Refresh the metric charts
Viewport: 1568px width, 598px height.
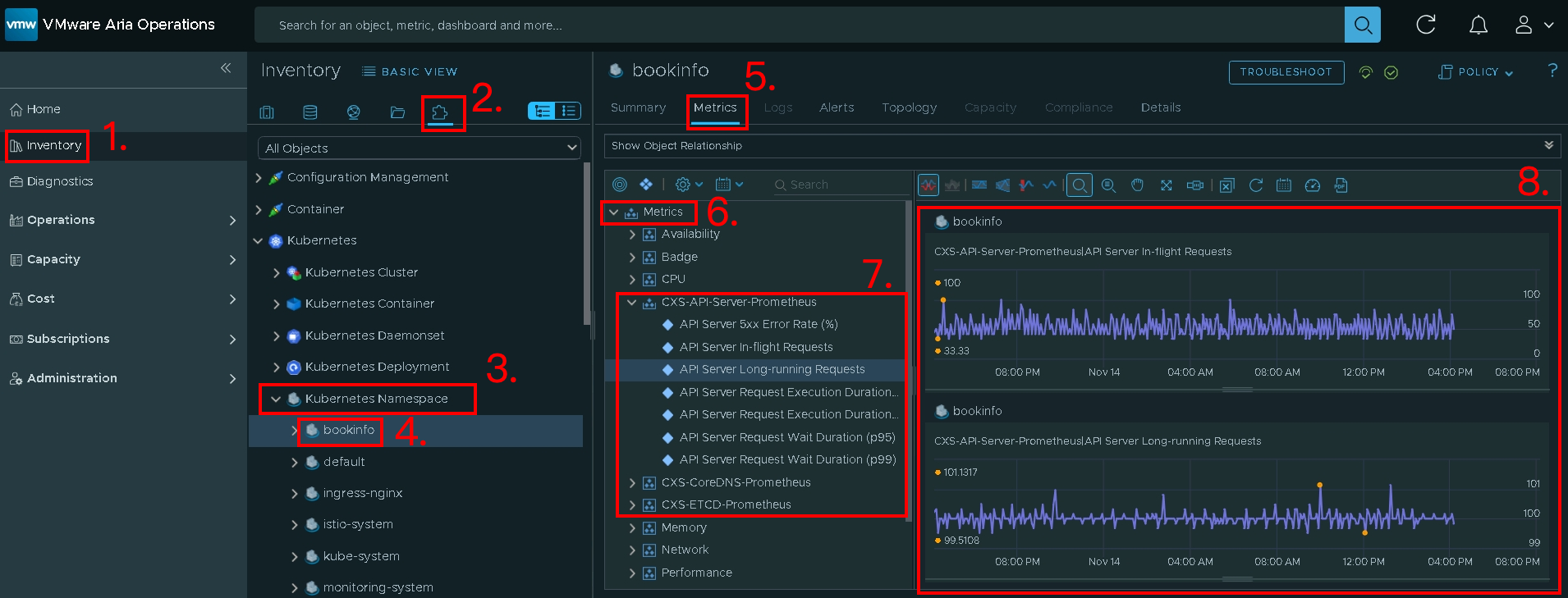coord(1256,185)
